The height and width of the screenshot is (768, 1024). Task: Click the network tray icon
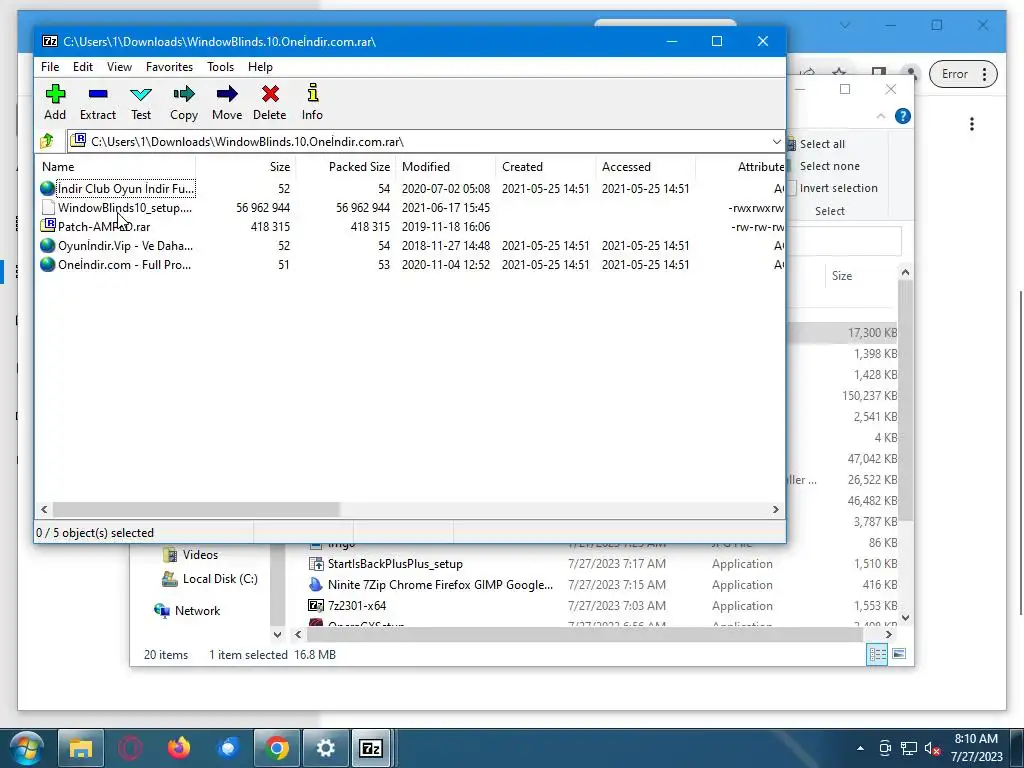(908, 748)
